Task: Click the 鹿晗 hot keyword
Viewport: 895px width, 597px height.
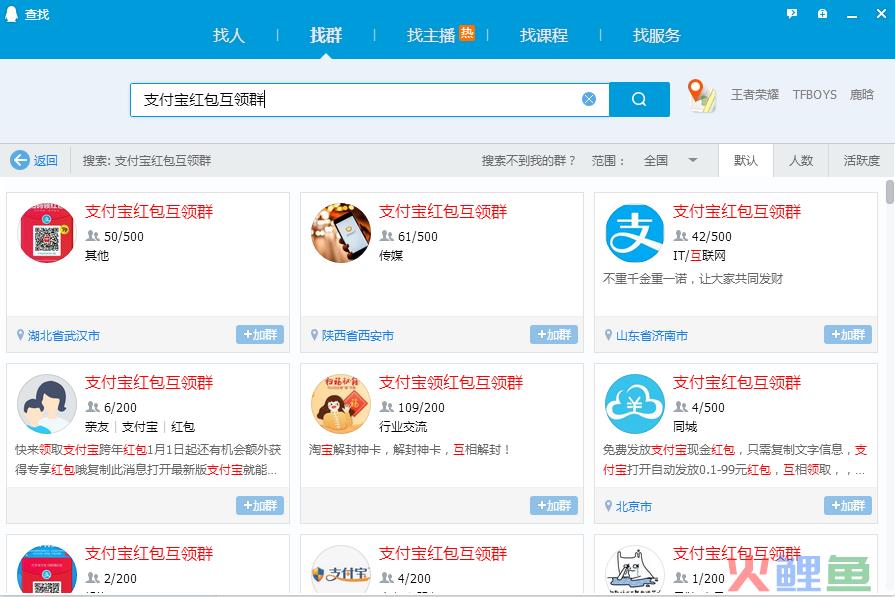Action: [861, 95]
